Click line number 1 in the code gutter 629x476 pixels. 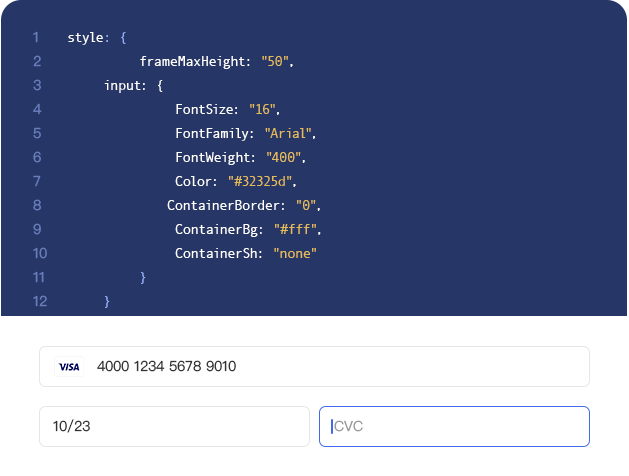coord(36,38)
